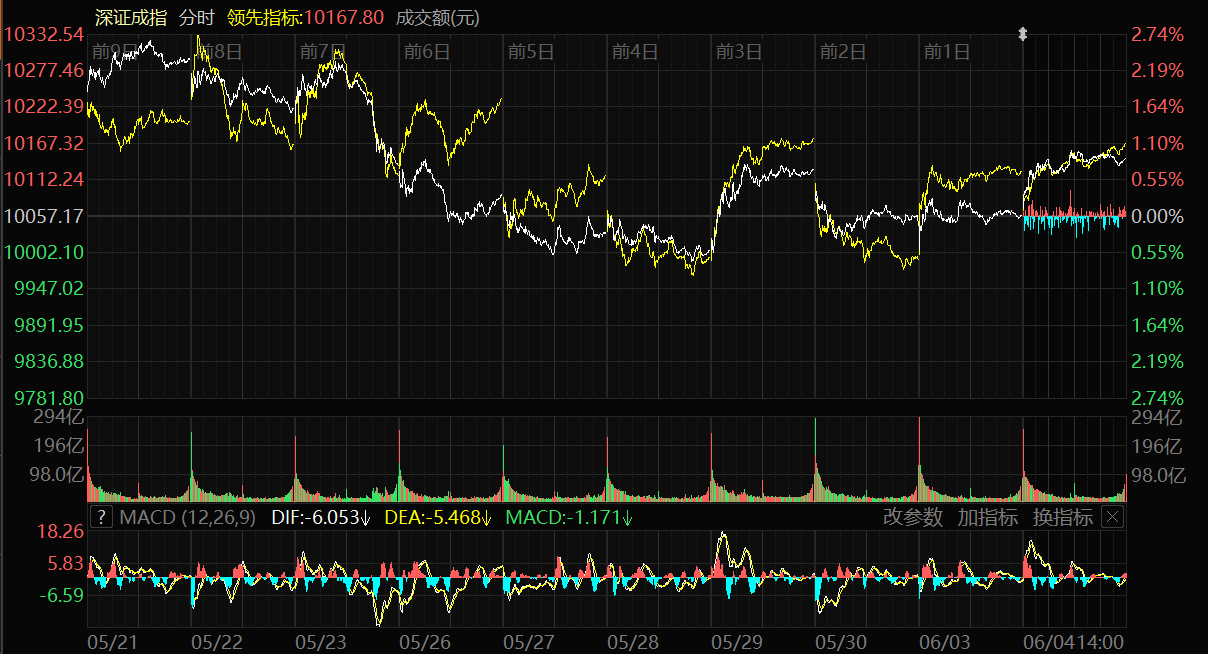The image size is (1208, 654).
Task: Select the 前2日 day column label
Action: point(843,51)
